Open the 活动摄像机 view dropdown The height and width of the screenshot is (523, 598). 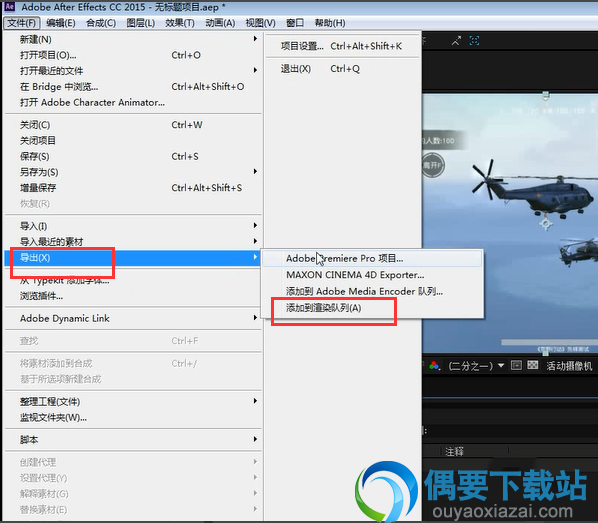(x=569, y=366)
